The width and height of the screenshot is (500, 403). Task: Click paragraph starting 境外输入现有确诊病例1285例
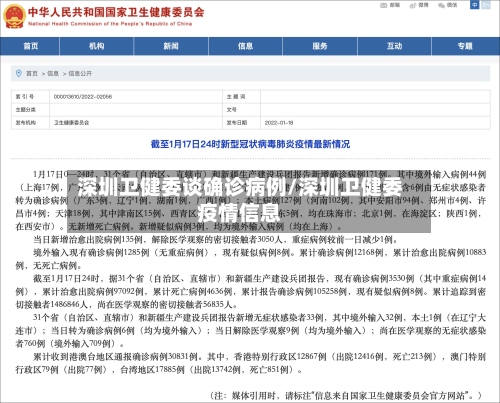pos(251,259)
